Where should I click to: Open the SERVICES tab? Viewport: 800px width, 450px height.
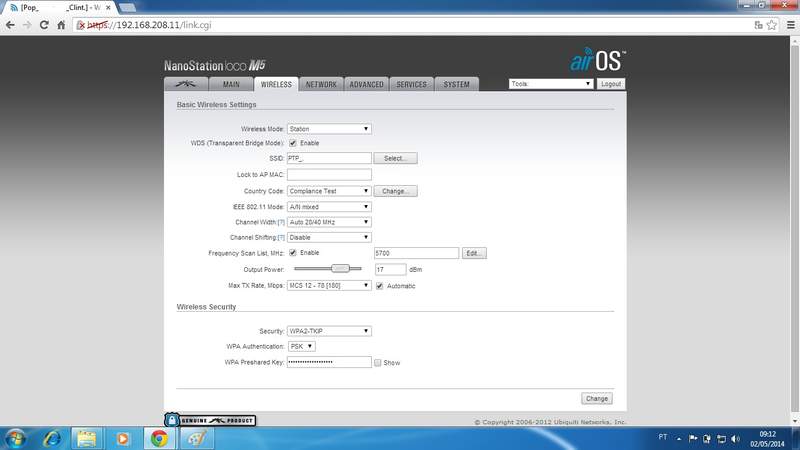click(411, 84)
